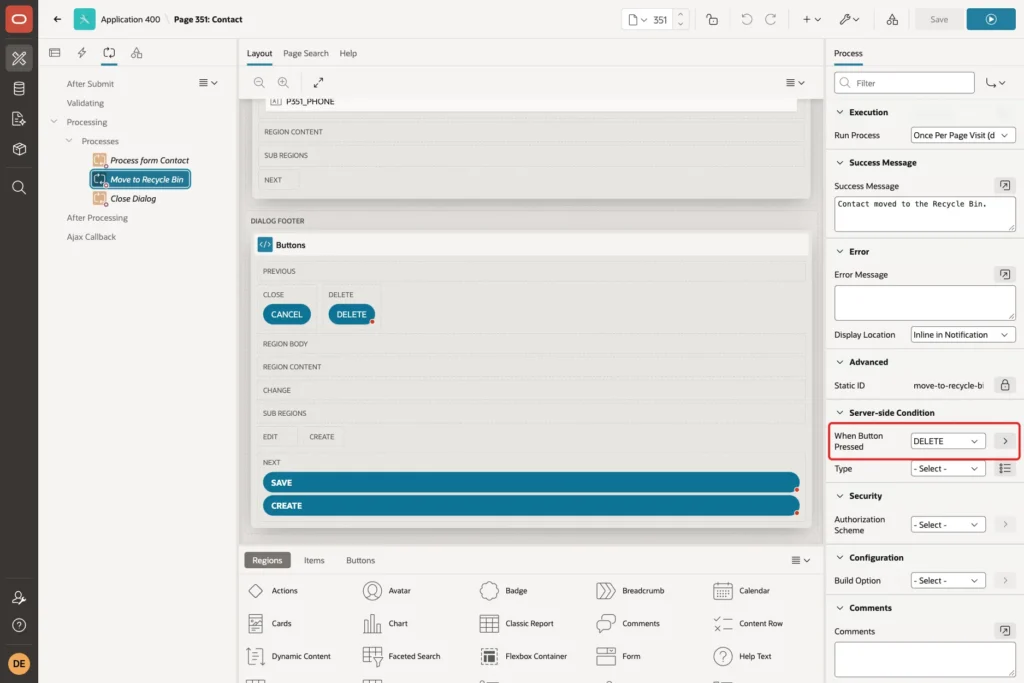Redo the last change
The image size is (1024, 683).
771,20
